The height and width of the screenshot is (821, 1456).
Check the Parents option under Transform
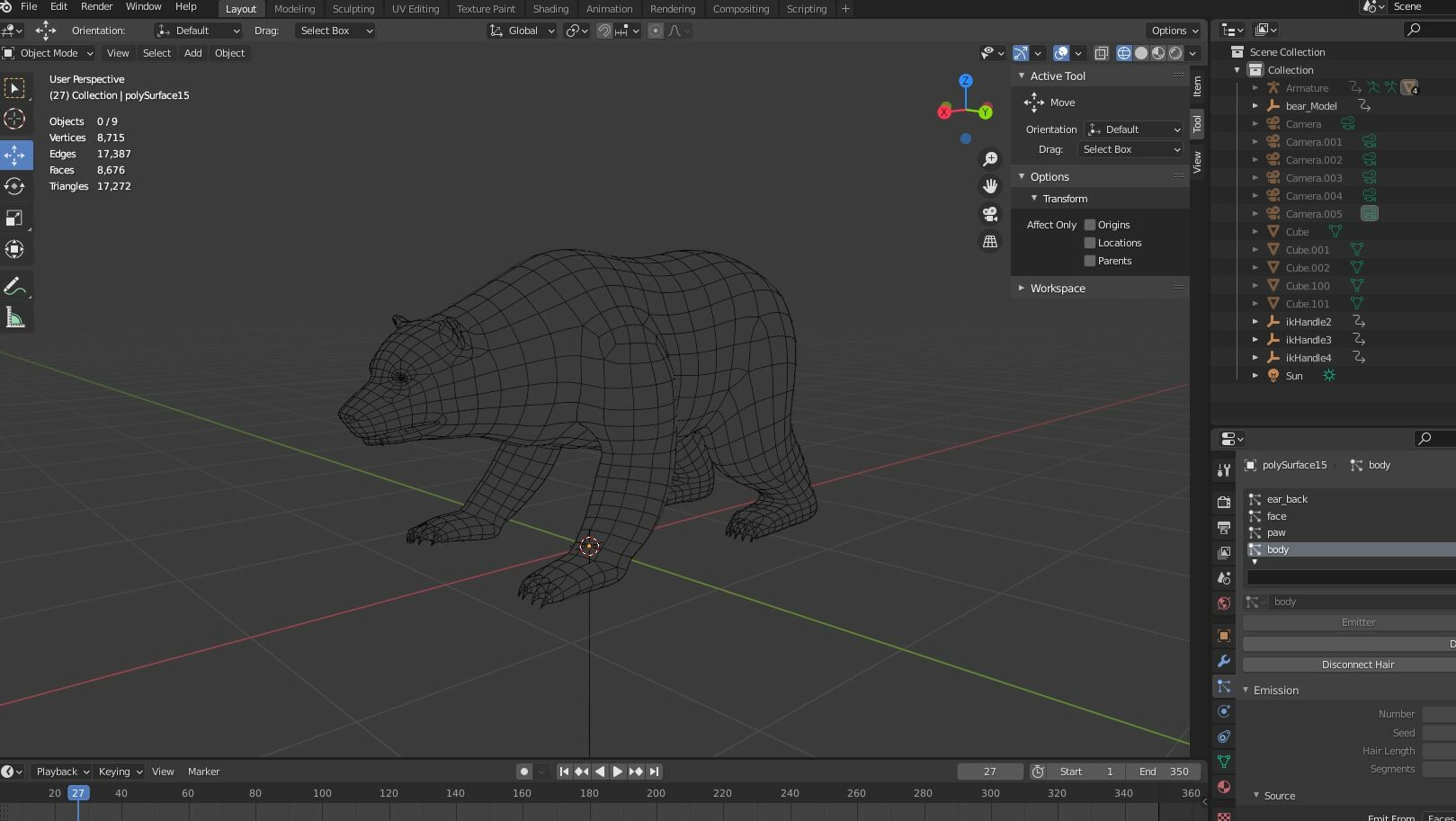click(1089, 261)
